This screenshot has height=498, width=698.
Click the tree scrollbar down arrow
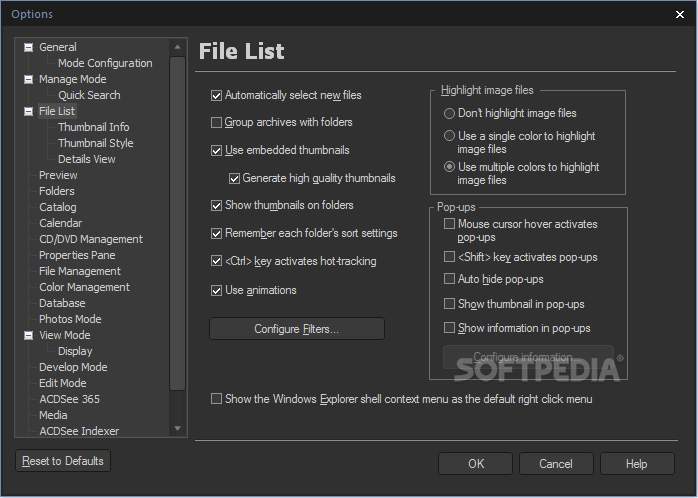178,429
